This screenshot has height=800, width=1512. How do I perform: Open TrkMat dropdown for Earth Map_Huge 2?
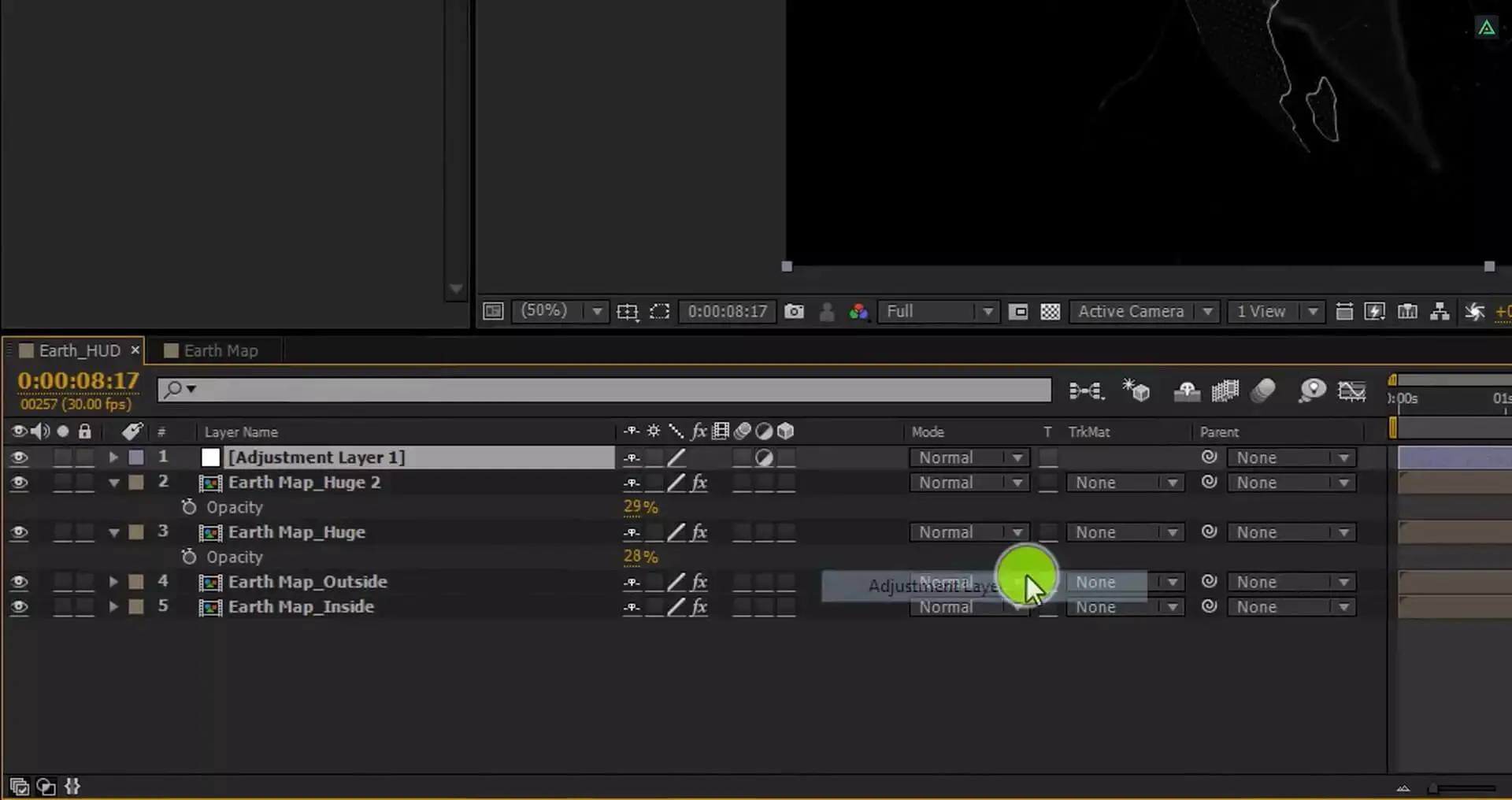coord(1125,483)
